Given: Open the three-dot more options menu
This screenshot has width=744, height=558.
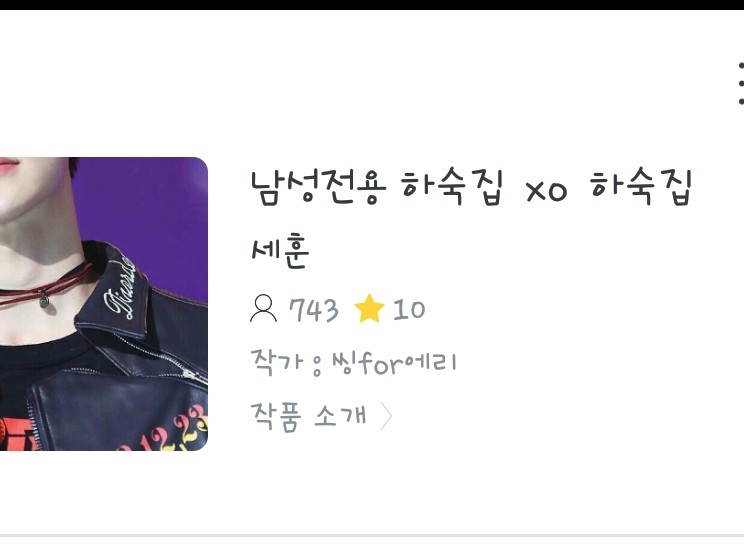Looking at the screenshot, I should click(741, 84).
